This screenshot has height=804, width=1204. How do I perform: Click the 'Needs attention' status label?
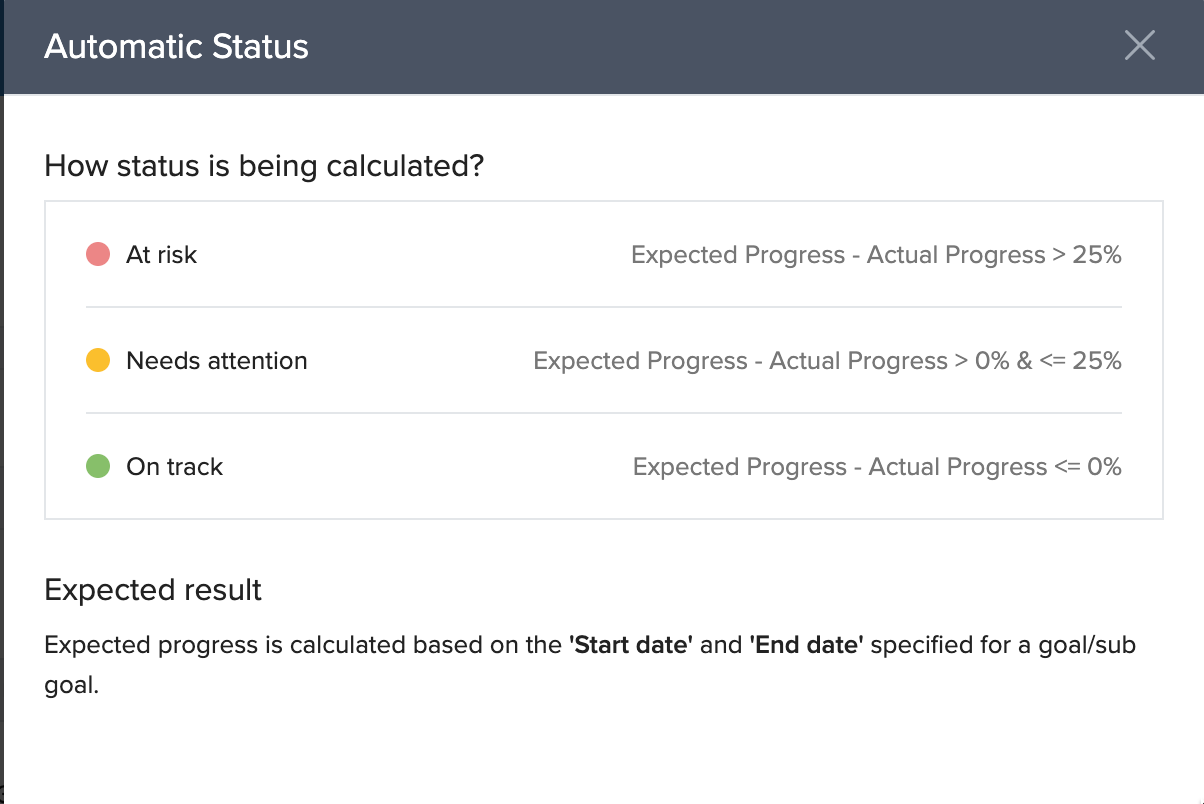point(216,361)
